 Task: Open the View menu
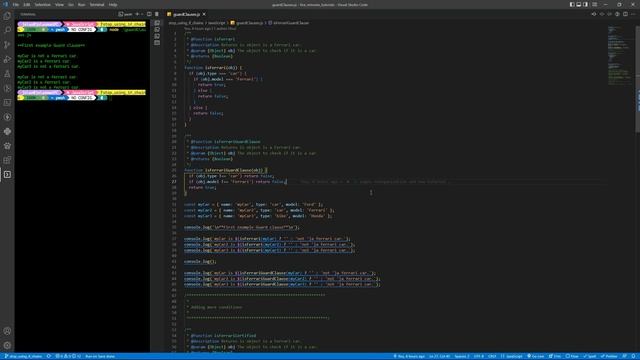tap(59, 4)
